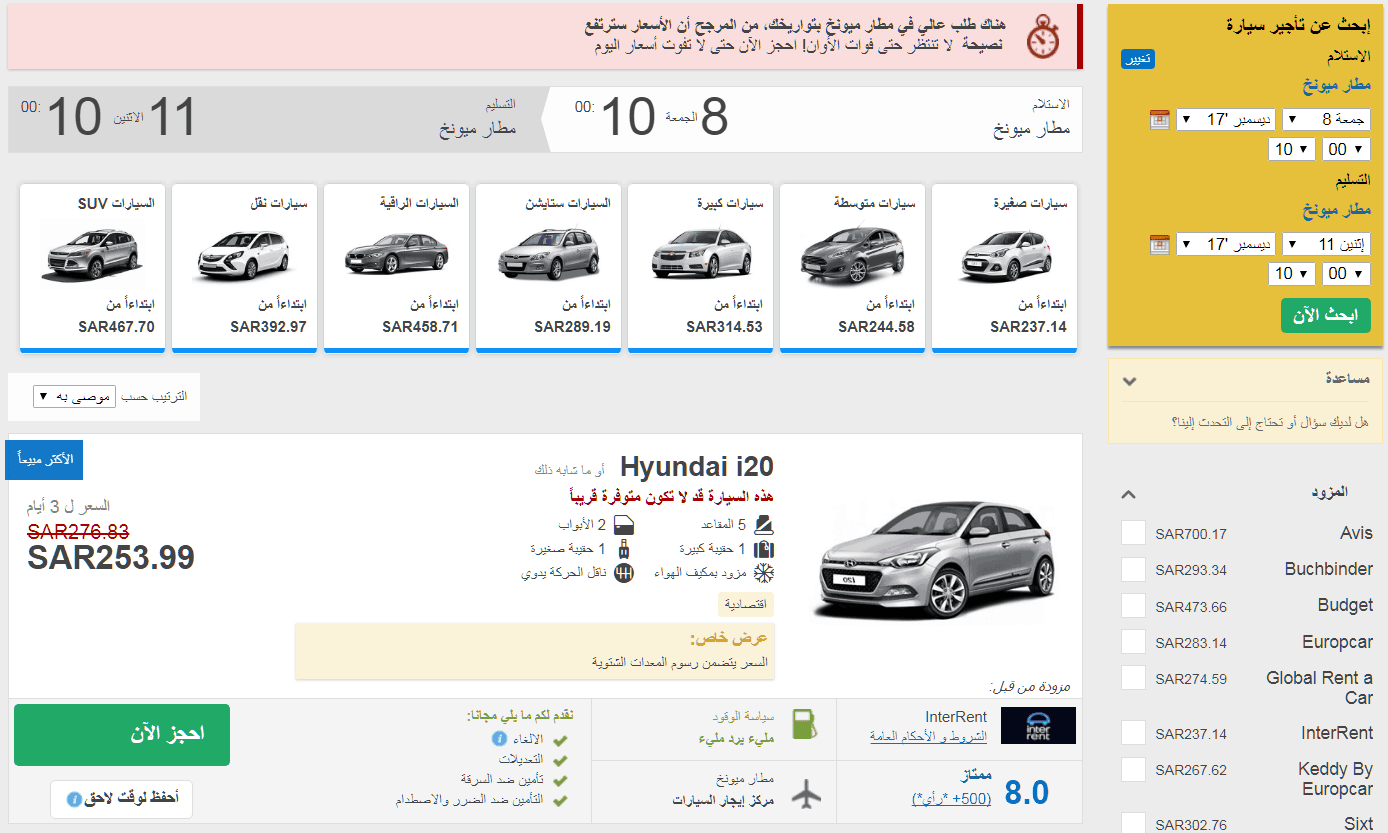The image size is (1388, 833).
Task: Open the pickup hour dropdown
Action: (1294, 150)
